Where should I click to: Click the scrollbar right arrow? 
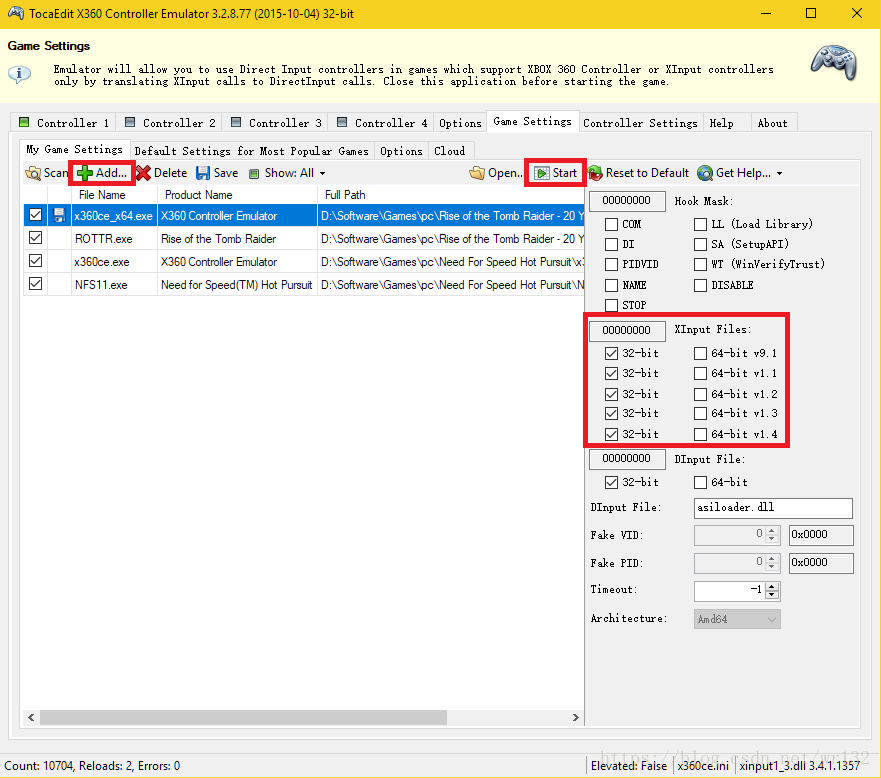click(x=575, y=717)
